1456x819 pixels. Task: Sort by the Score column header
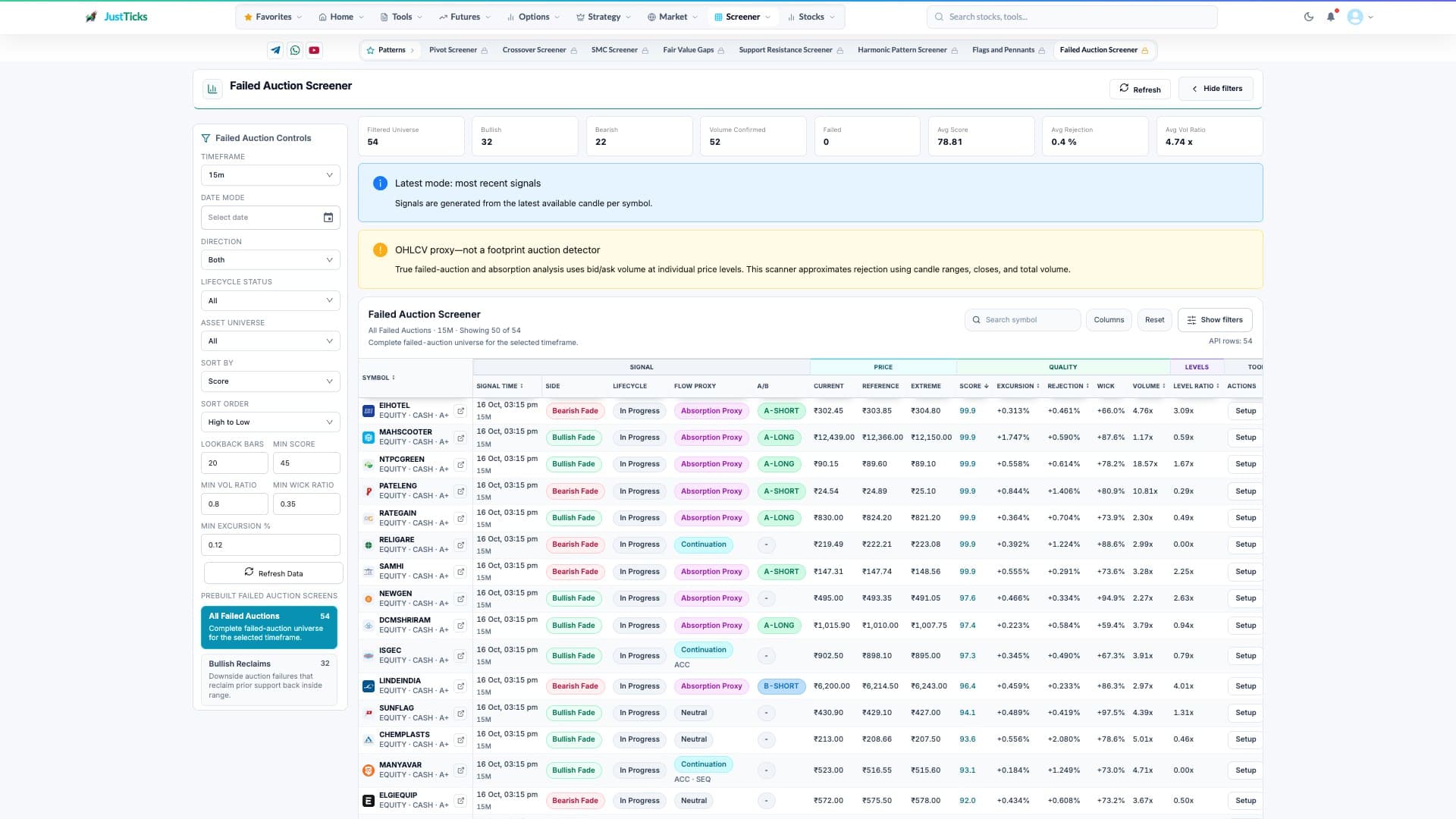974,386
